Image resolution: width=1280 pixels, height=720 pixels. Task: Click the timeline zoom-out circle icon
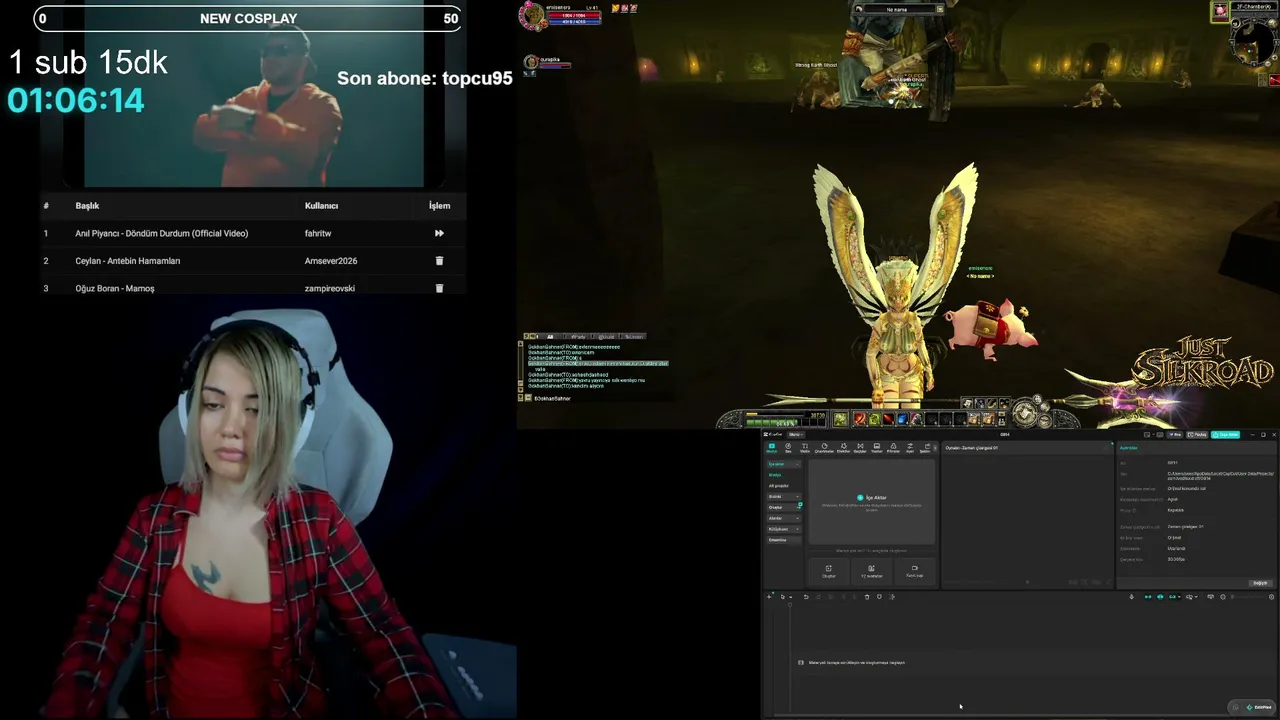1223,597
